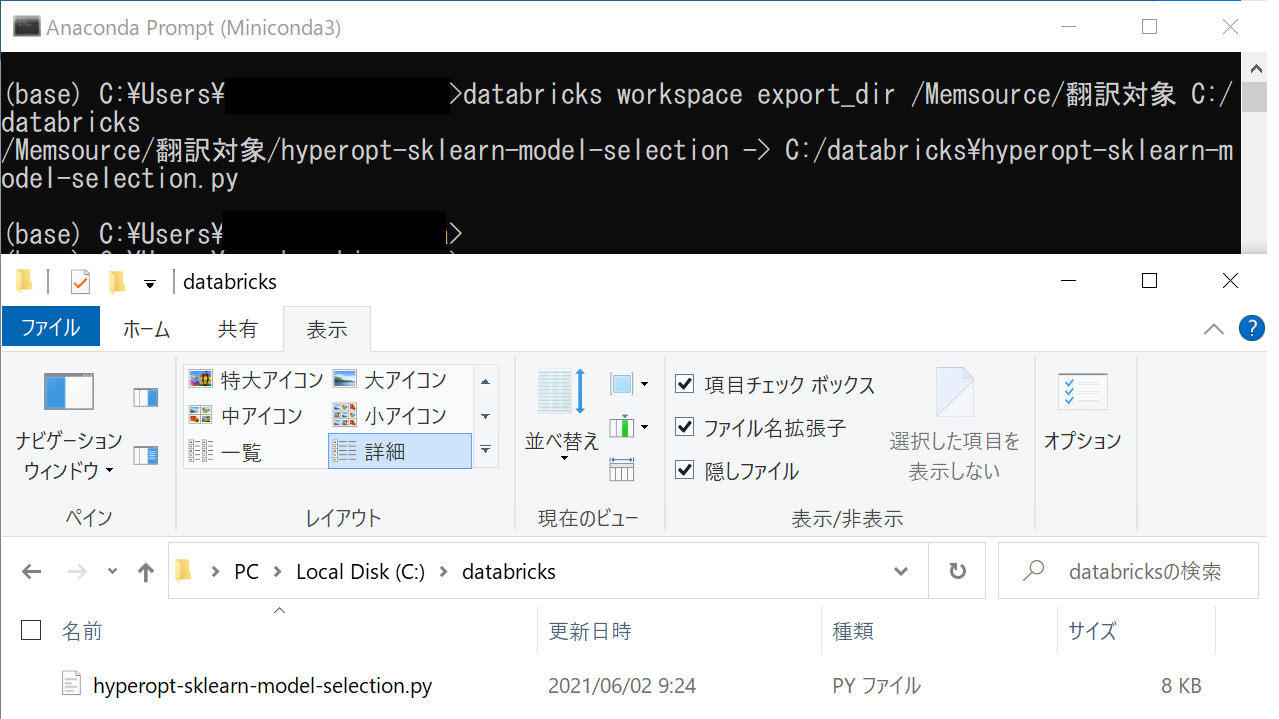Viewport: 1279px width, 719px height.
Task: Maximize the Anaconda Prompt window
Action: click(x=1149, y=27)
